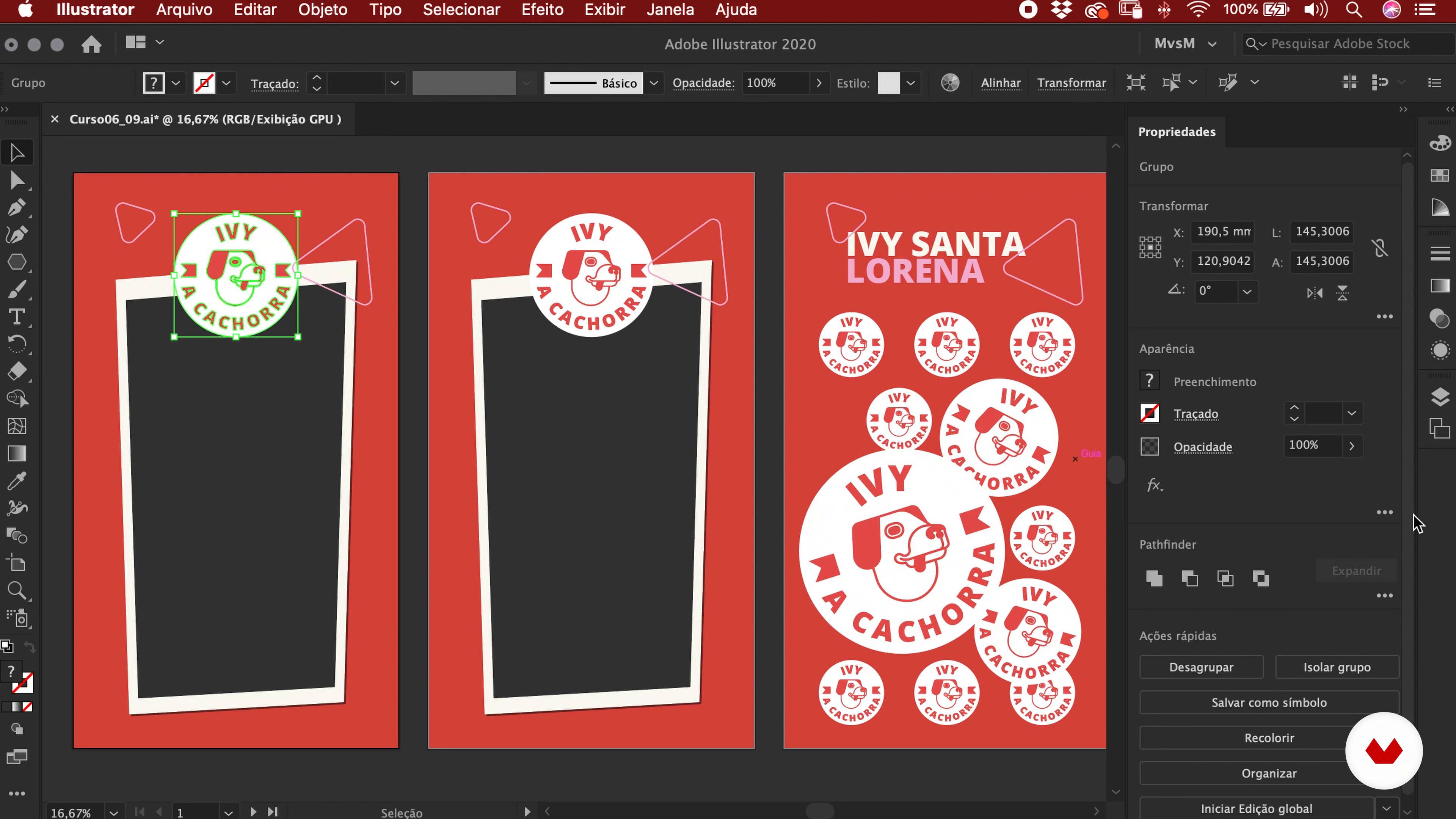Image resolution: width=1456 pixels, height=819 pixels.
Task: Open the stroke weight dropdown
Action: 394,83
